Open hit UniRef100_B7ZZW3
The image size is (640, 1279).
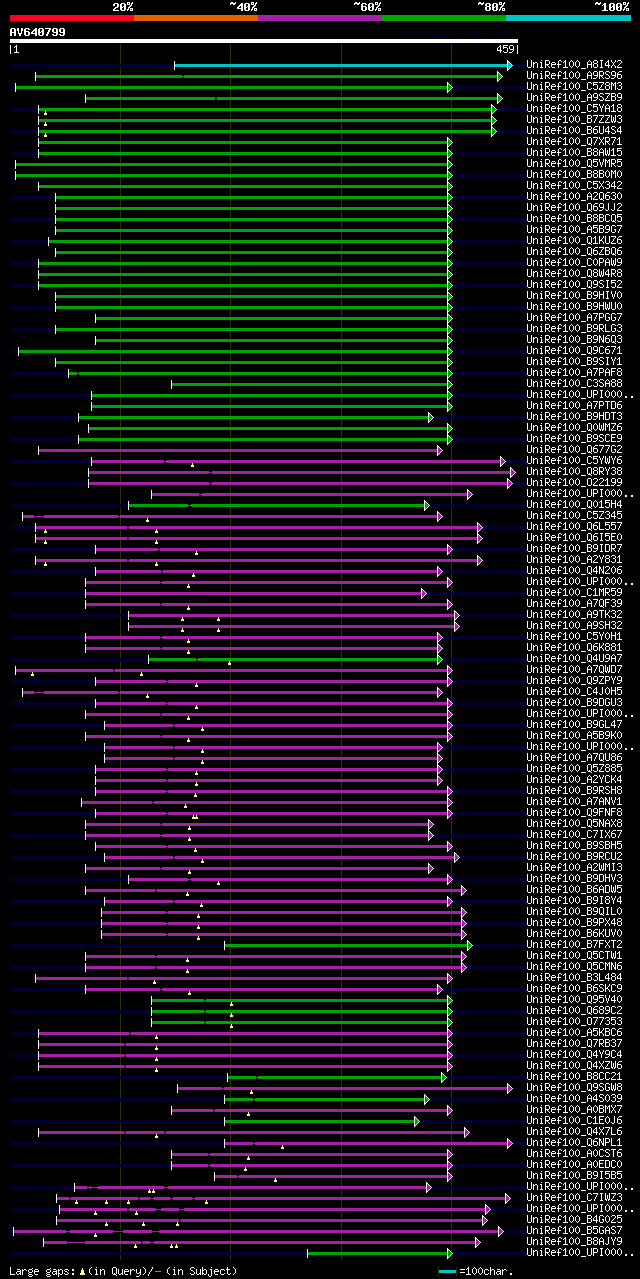(x=574, y=120)
